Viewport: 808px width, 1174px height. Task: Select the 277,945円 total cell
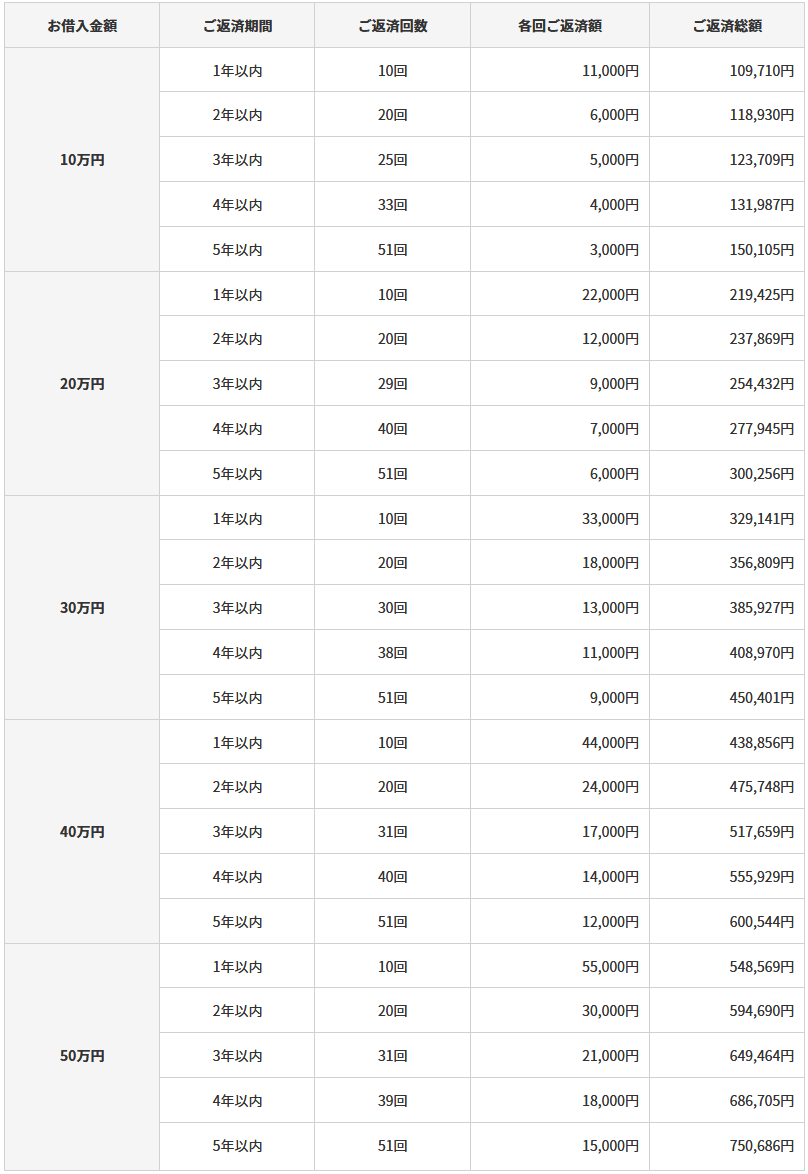761,429
